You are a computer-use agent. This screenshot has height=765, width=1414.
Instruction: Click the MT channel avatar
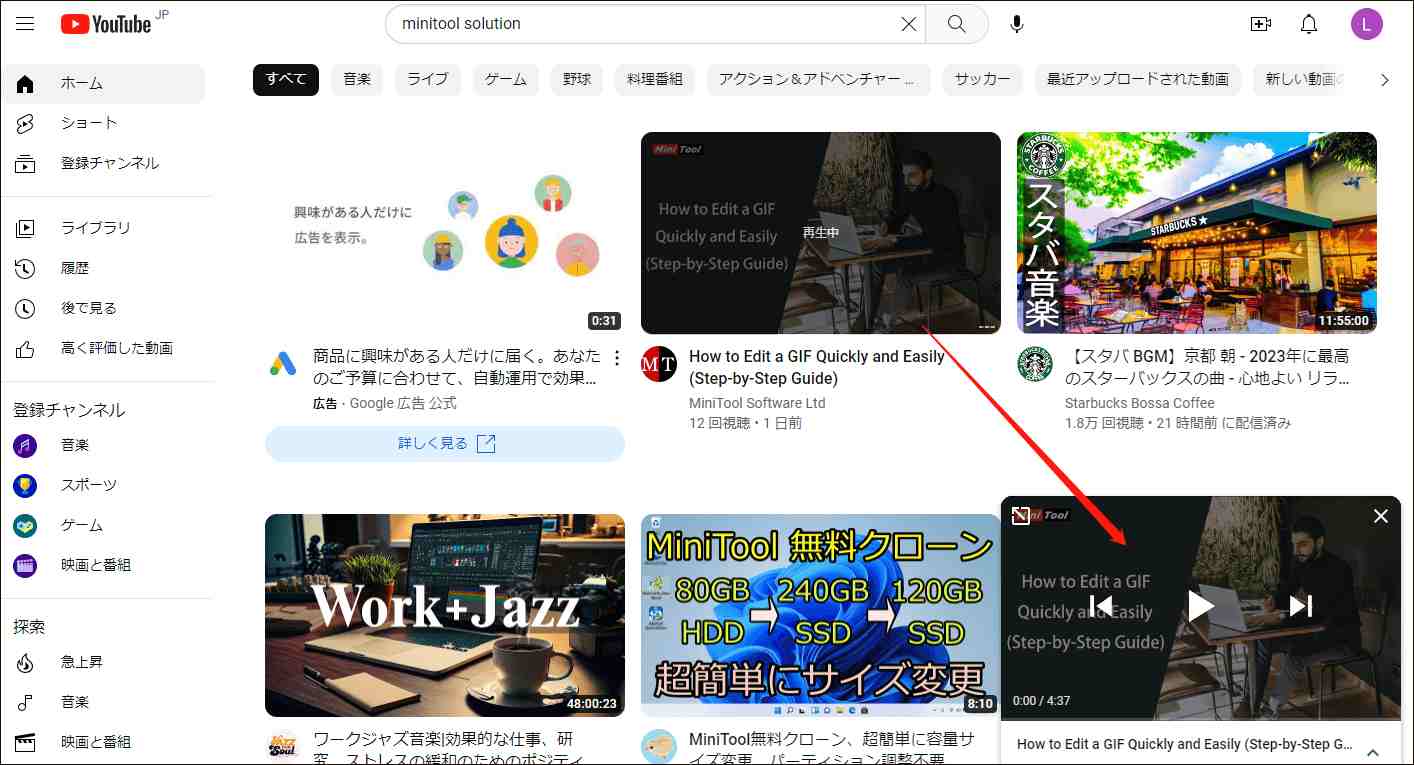pyautogui.click(x=659, y=364)
